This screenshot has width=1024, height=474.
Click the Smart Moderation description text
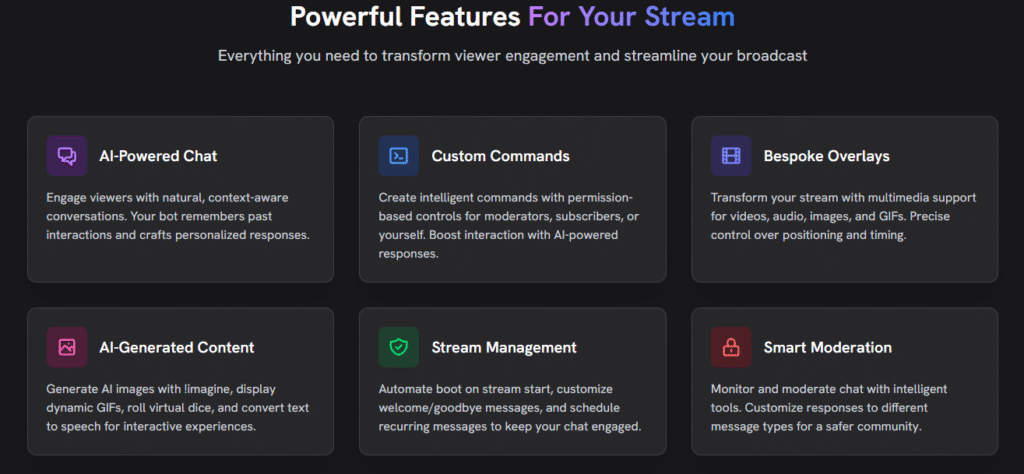tap(829, 407)
